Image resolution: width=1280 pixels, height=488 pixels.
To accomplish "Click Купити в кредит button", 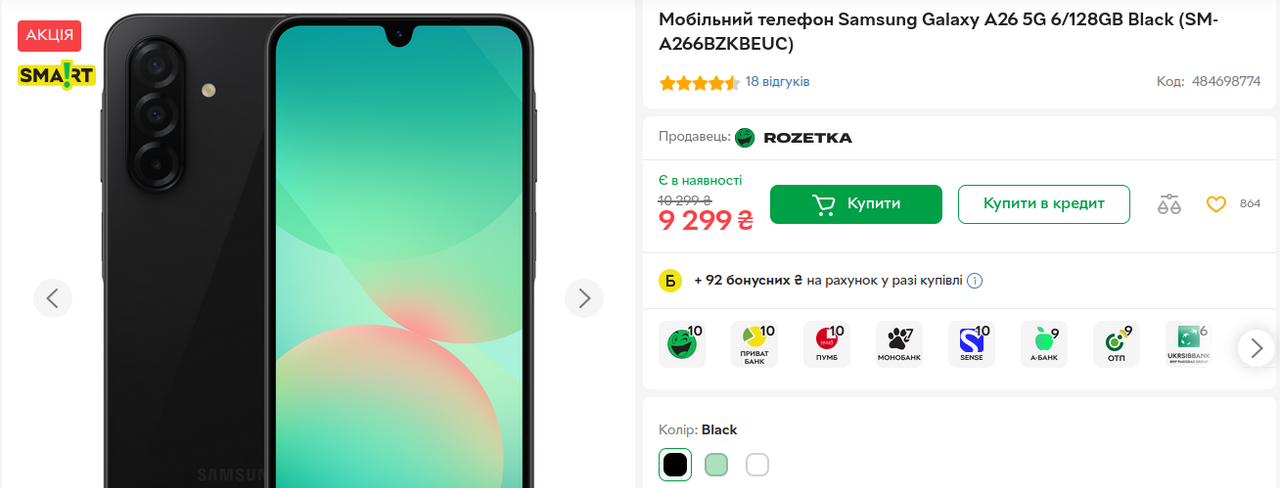I will coord(1044,204).
